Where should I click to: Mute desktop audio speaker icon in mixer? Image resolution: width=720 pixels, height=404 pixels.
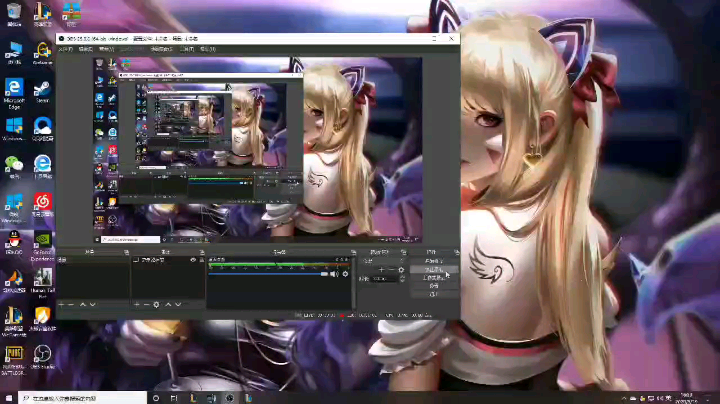click(334, 274)
